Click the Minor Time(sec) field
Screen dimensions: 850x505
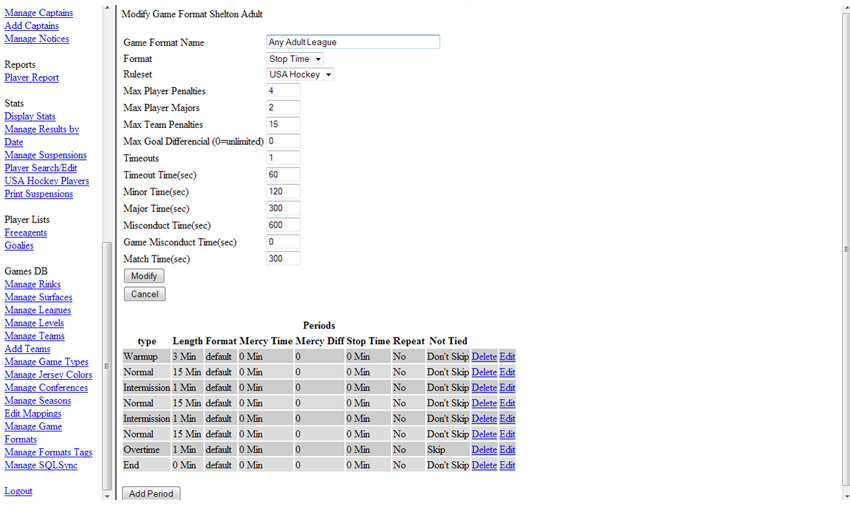283,192
